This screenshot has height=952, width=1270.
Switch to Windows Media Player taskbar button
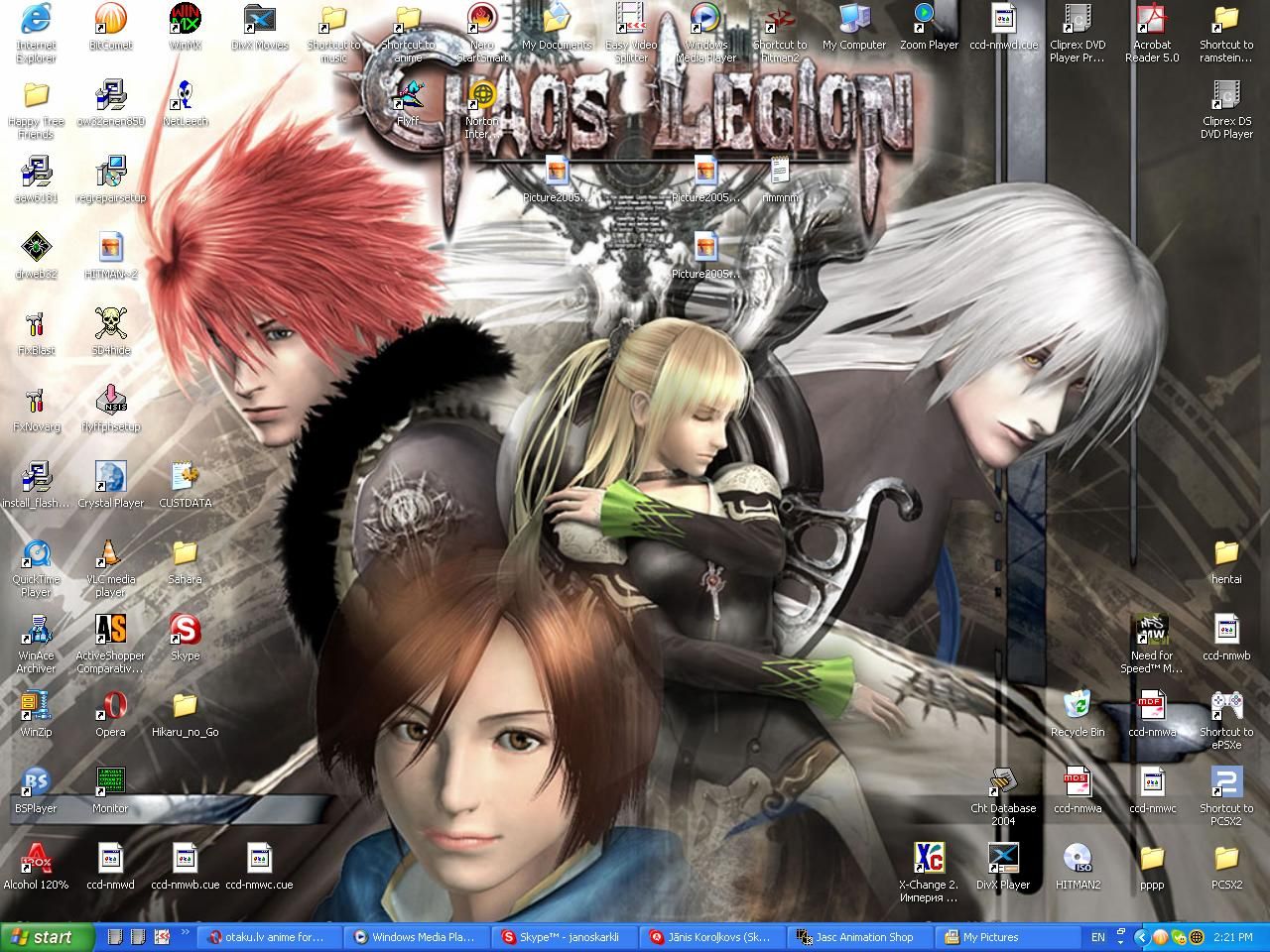(x=417, y=937)
